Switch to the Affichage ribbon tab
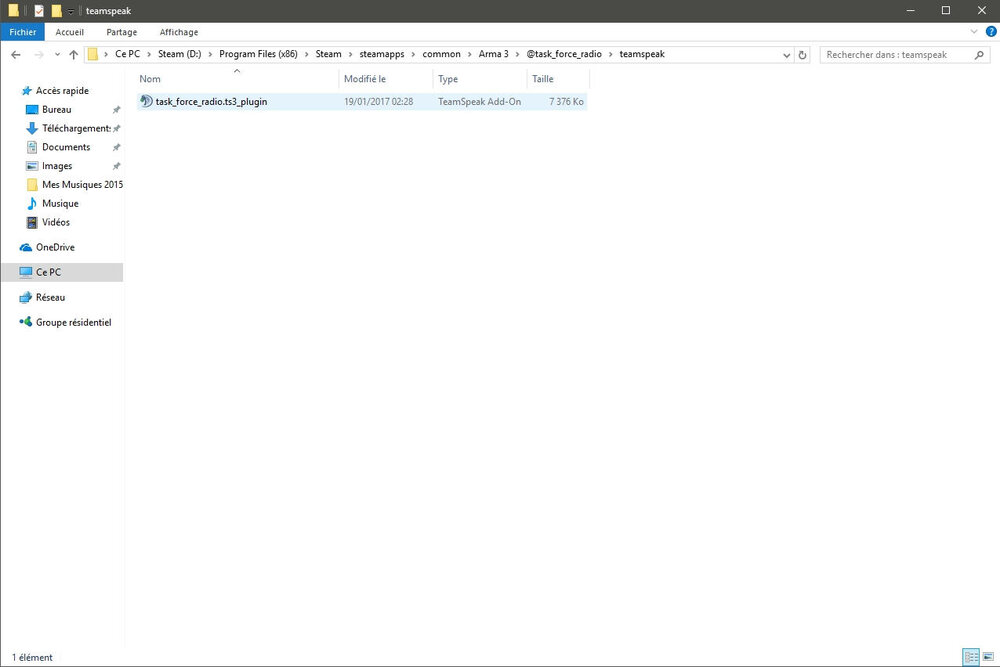The image size is (1000, 667). [x=179, y=32]
